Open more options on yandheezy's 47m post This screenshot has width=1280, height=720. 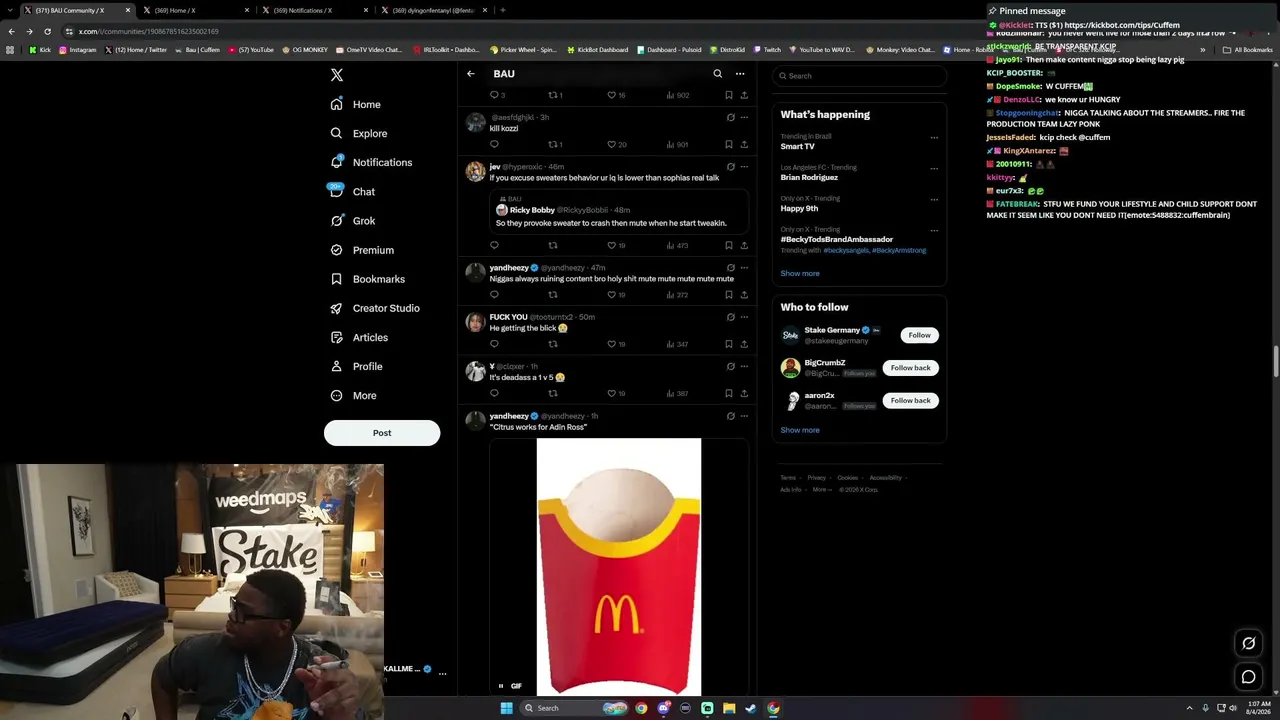coord(744,268)
